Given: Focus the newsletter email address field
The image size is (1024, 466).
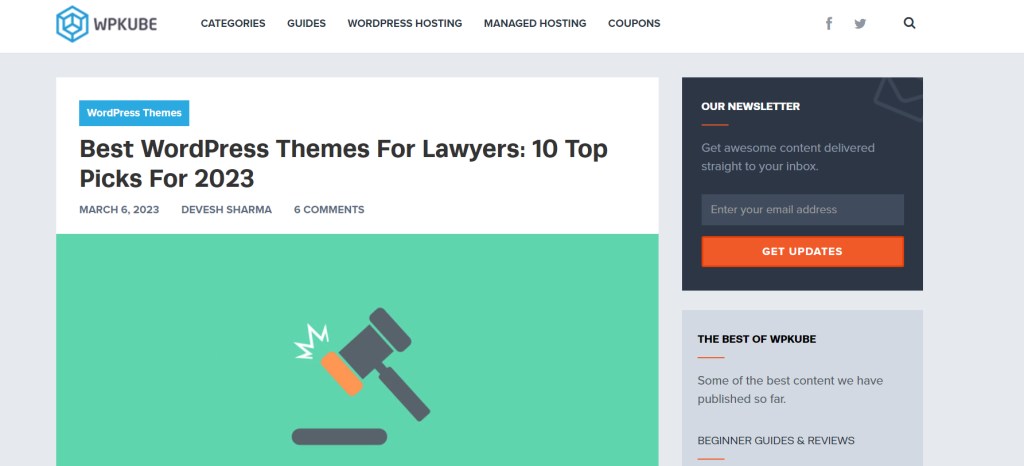Looking at the screenshot, I should coord(803,210).
